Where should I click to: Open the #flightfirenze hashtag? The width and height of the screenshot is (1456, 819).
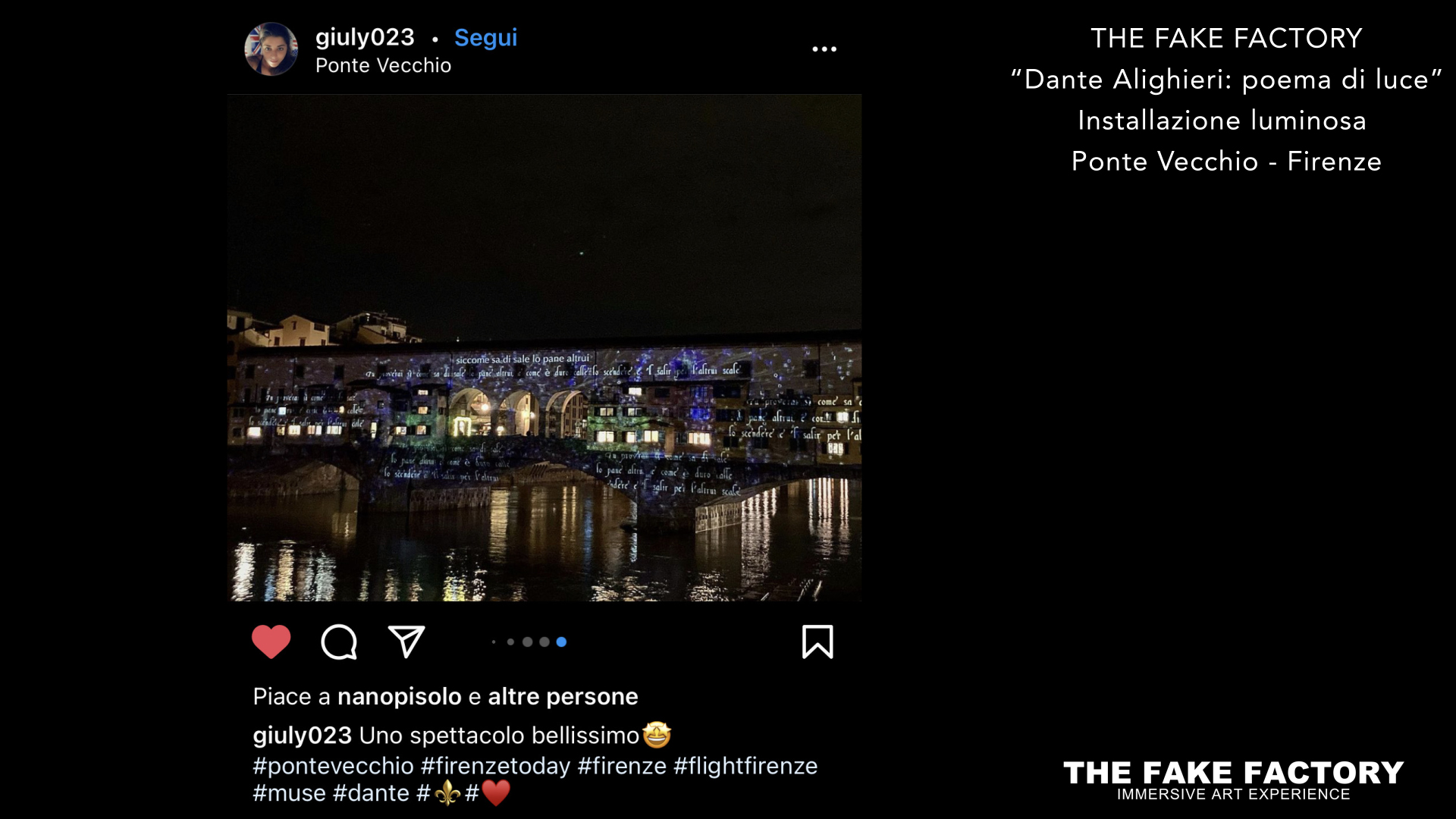click(745, 766)
